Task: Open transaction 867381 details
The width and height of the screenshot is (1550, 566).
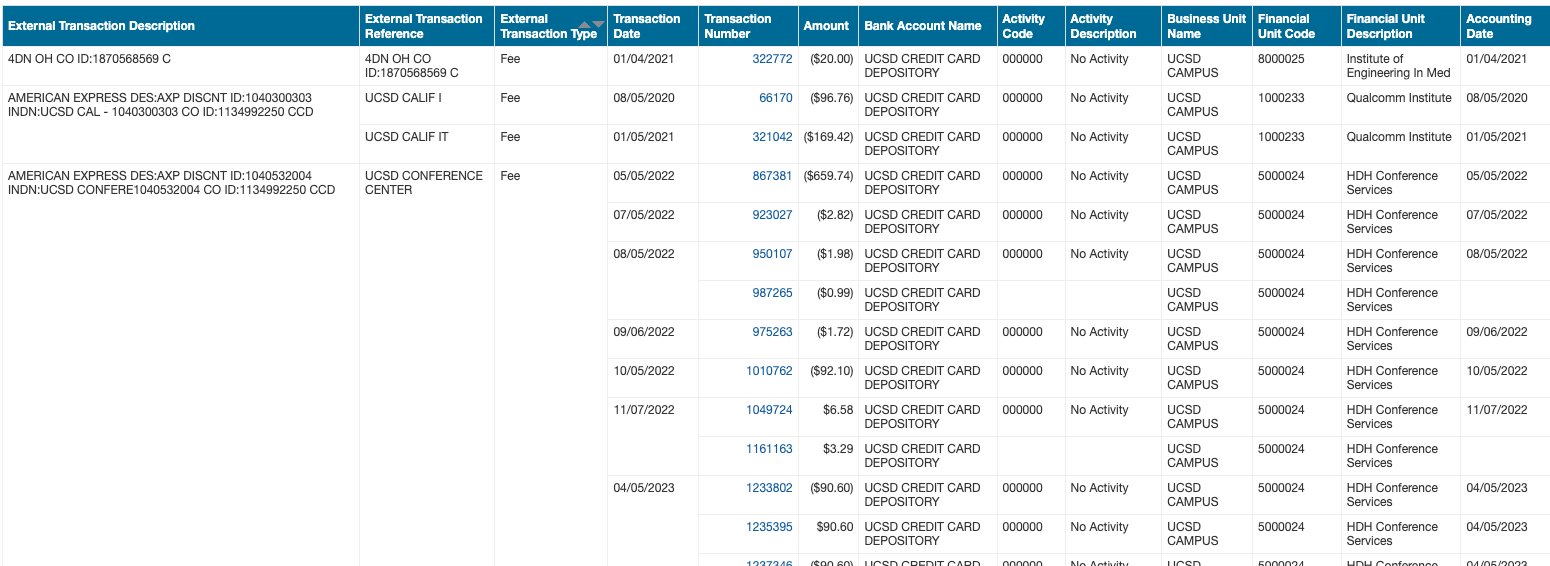Action: (x=772, y=176)
